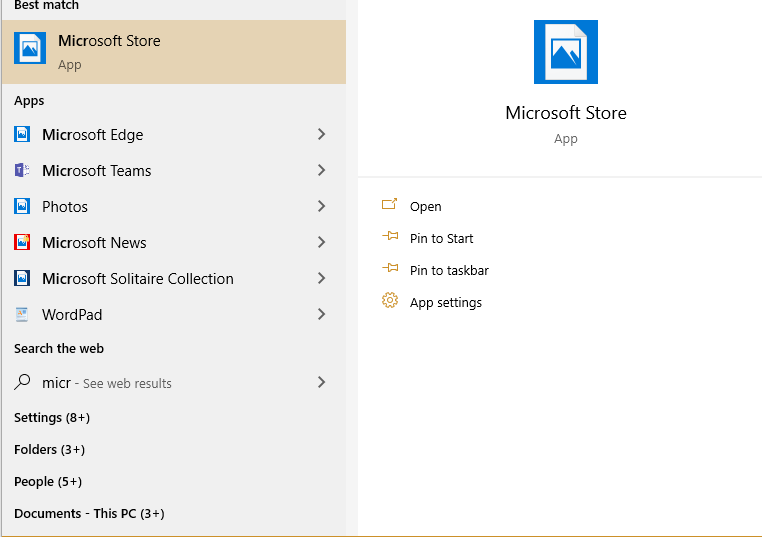Image resolution: width=762 pixels, height=537 pixels.
Task: Click the large Microsoft Store preview icon
Action: point(566,52)
